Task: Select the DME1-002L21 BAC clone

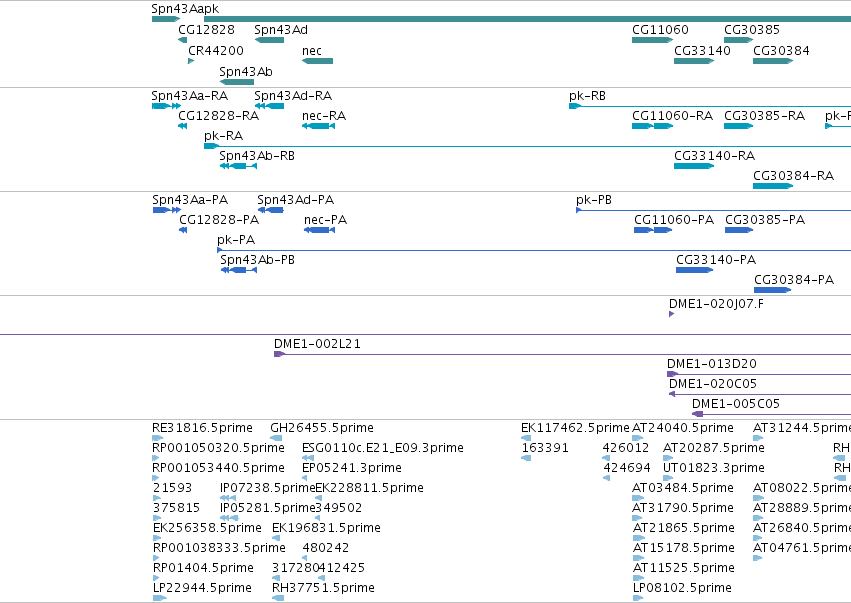Action: 562,354
